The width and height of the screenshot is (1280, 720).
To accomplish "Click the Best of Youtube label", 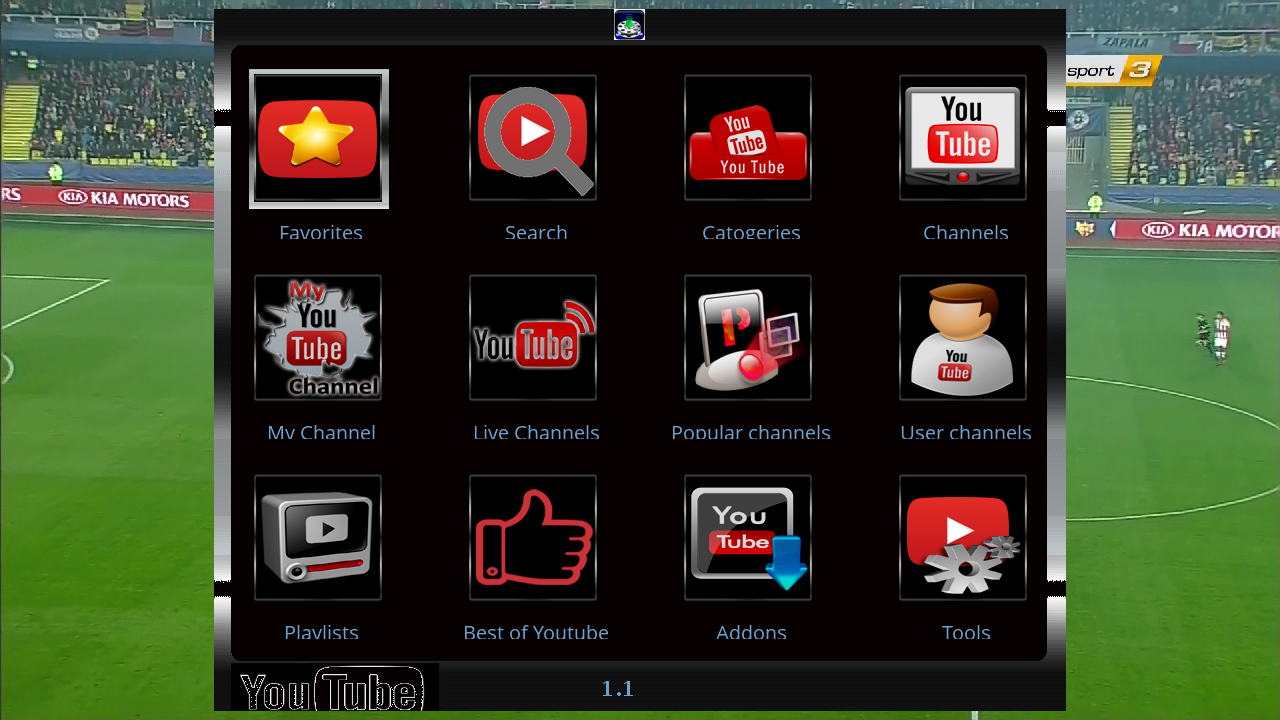I will (x=536, y=632).
